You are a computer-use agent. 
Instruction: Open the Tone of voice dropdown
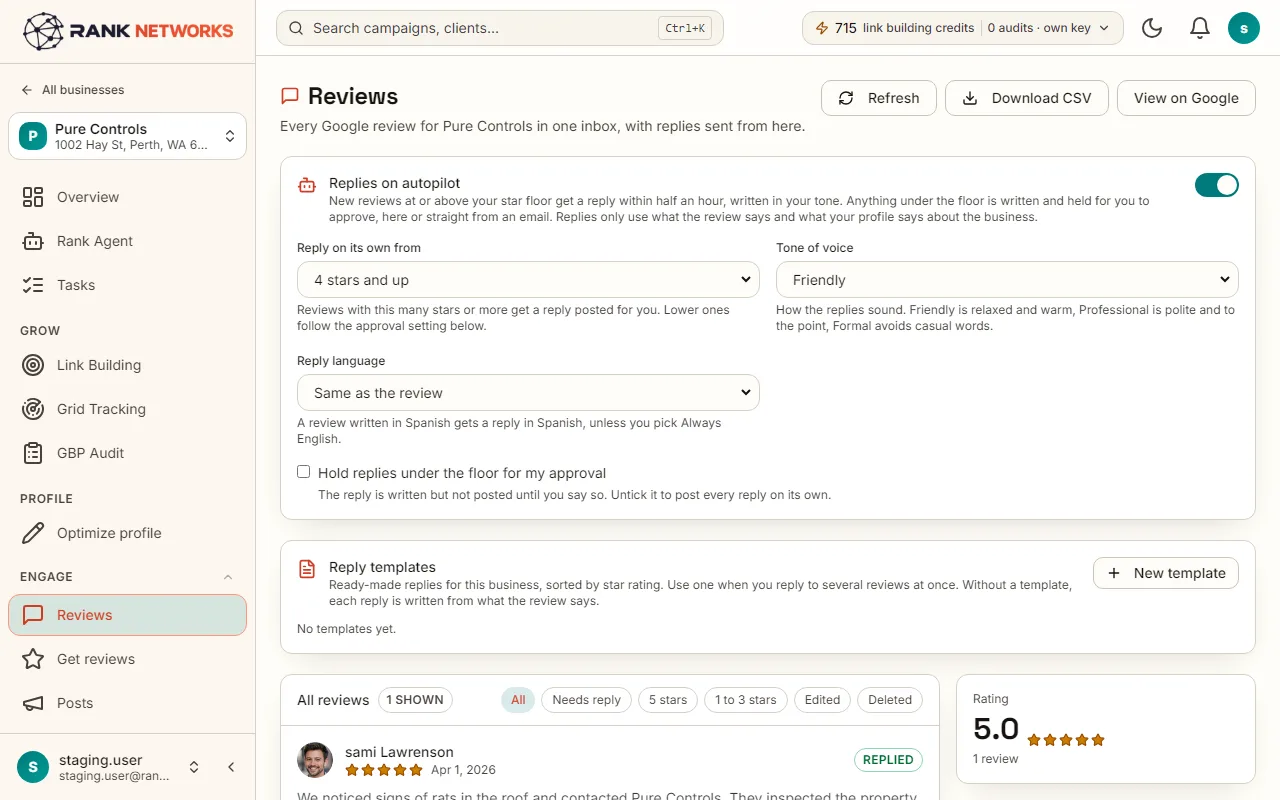(1007, 280)
